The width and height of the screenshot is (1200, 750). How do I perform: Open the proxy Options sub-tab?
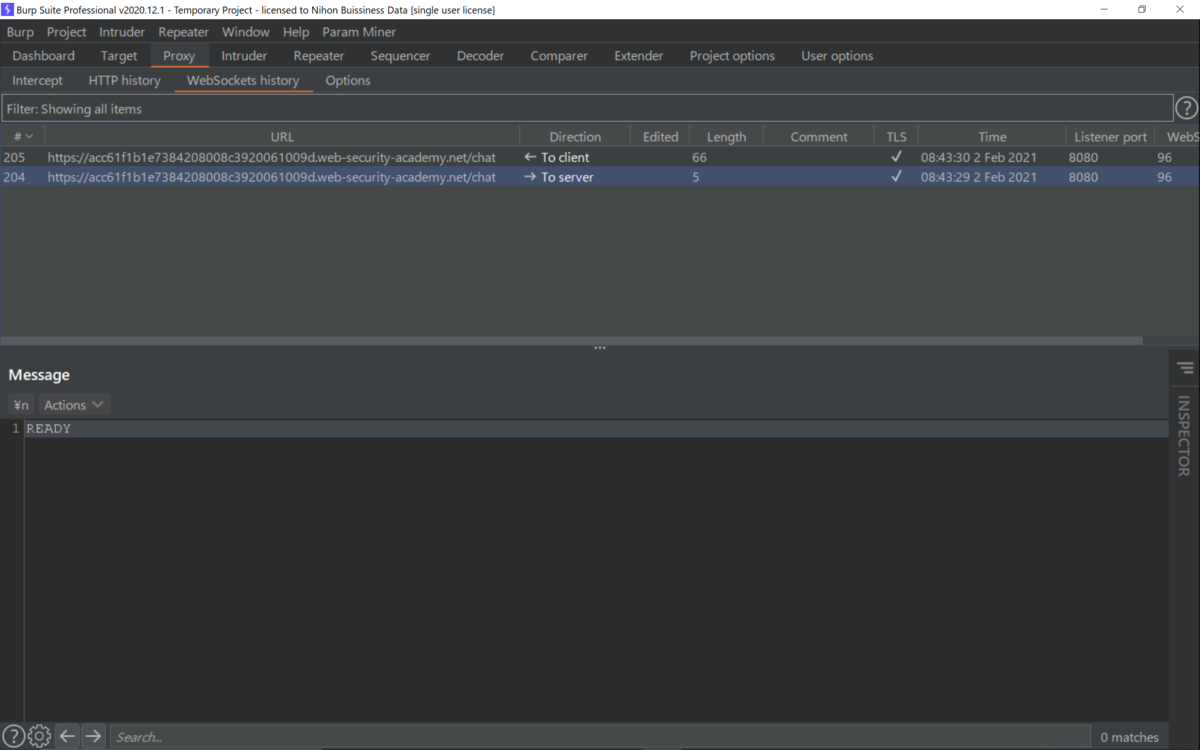[348, 80]
